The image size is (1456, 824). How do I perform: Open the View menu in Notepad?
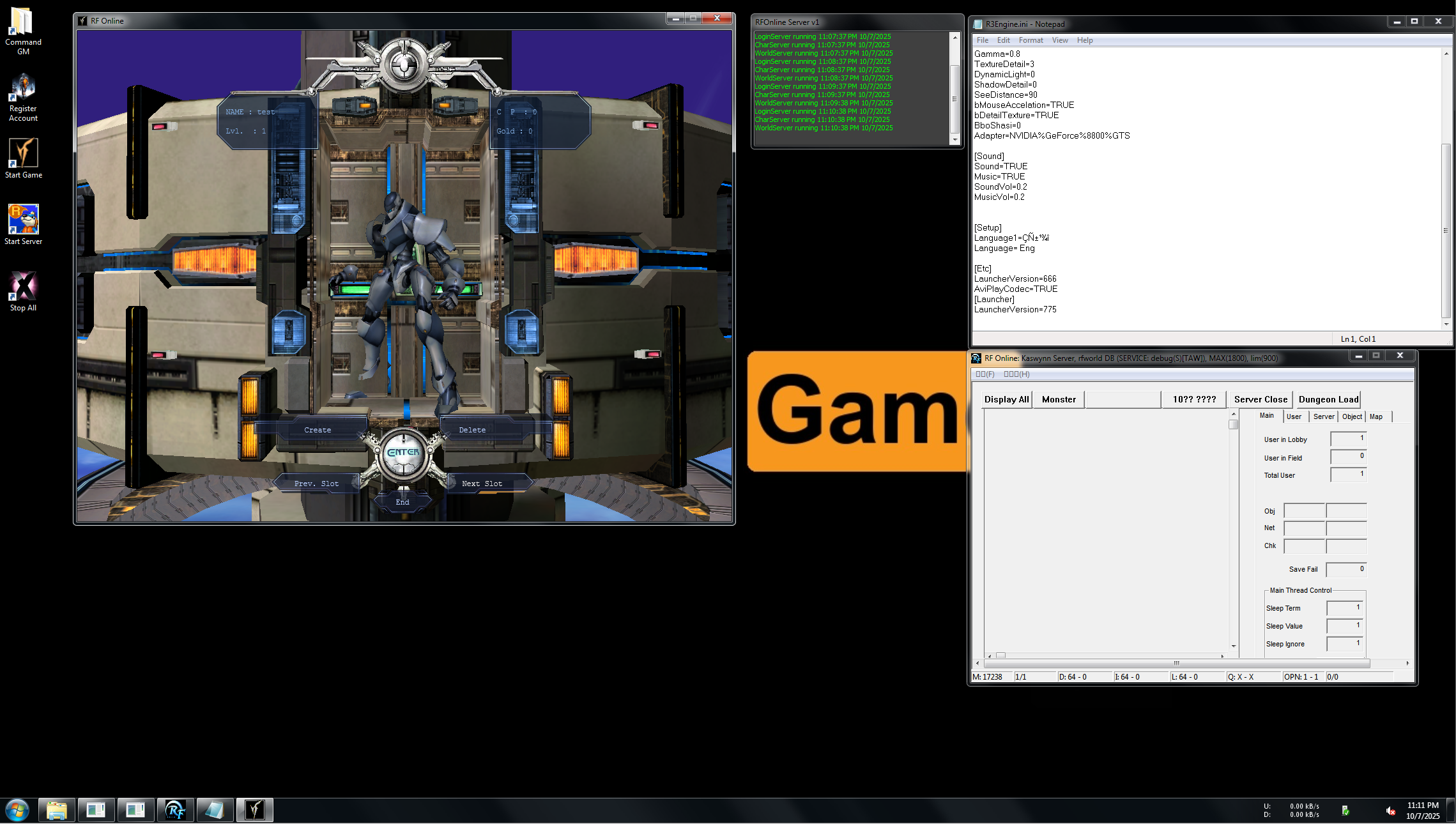pos(1059,40)
